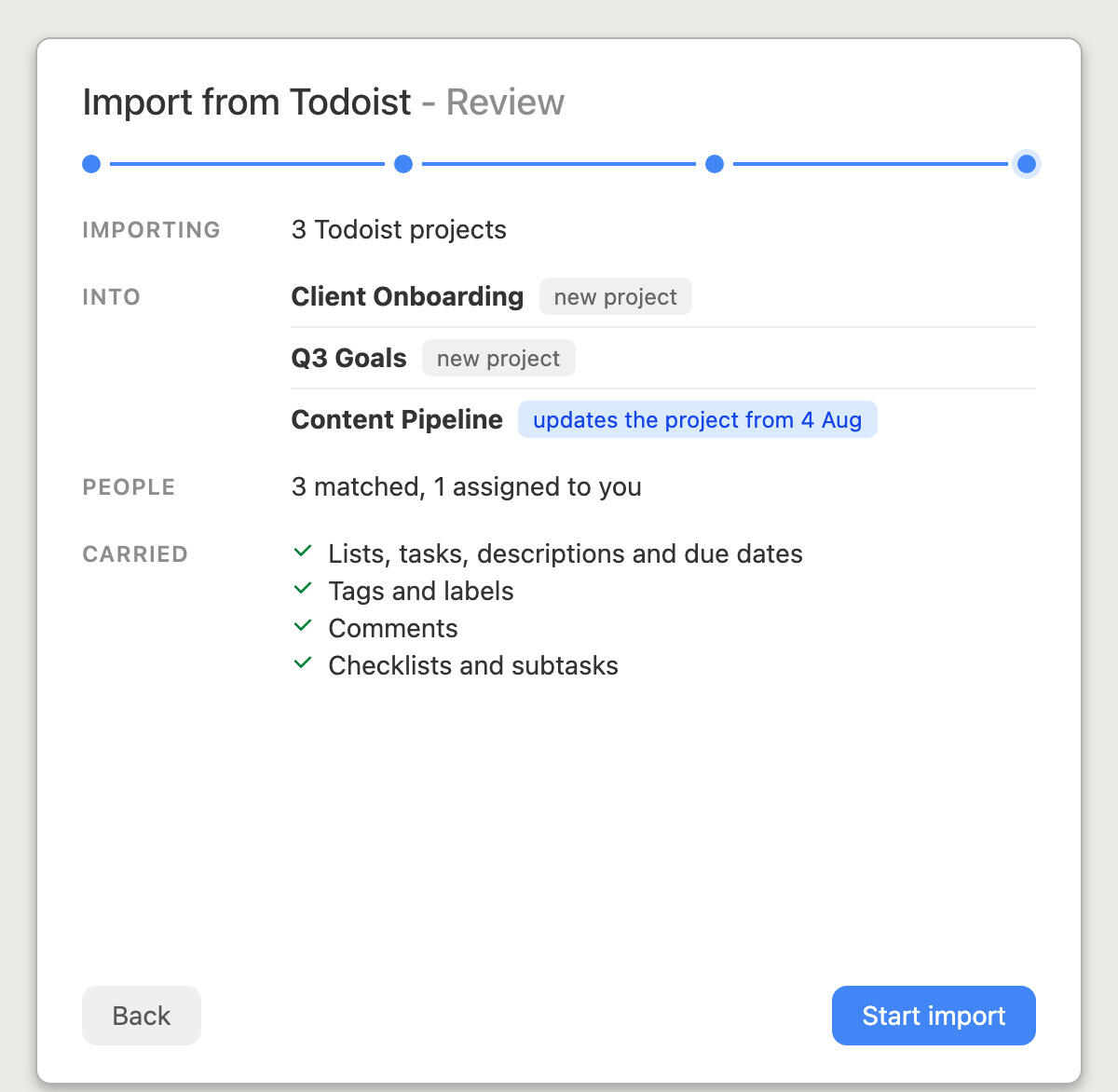Click the 'new project' badge beside Q3 Goals
The image size is (1118, 1092).
(x=498, y=358)
